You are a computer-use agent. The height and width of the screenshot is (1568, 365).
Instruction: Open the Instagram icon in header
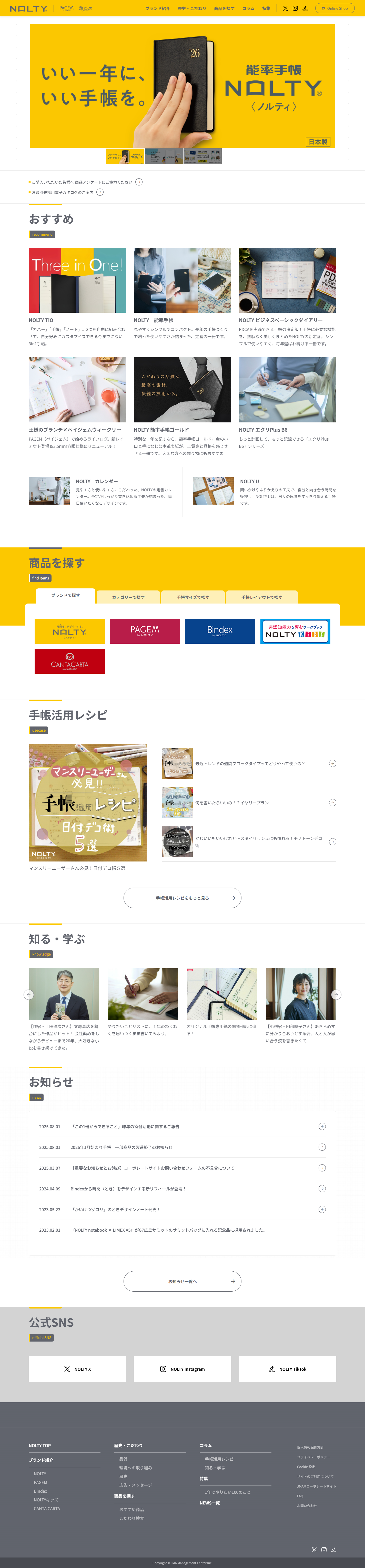[x=295, y=8]
